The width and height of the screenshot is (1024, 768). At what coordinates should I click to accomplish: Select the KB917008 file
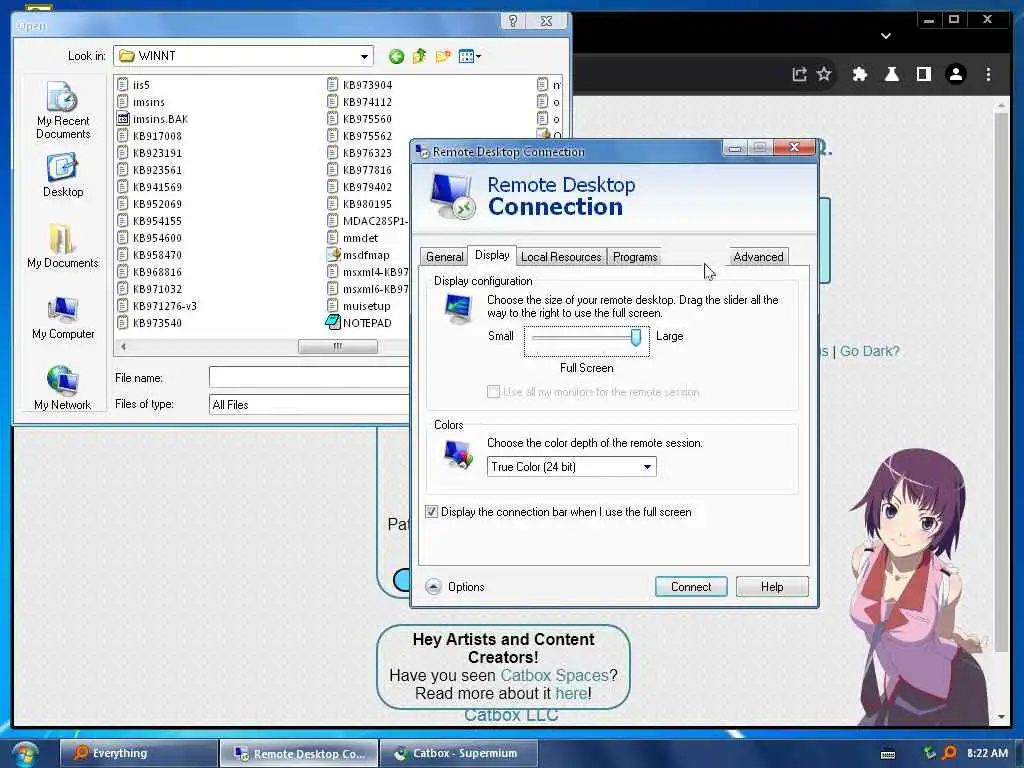pos(150,136)
